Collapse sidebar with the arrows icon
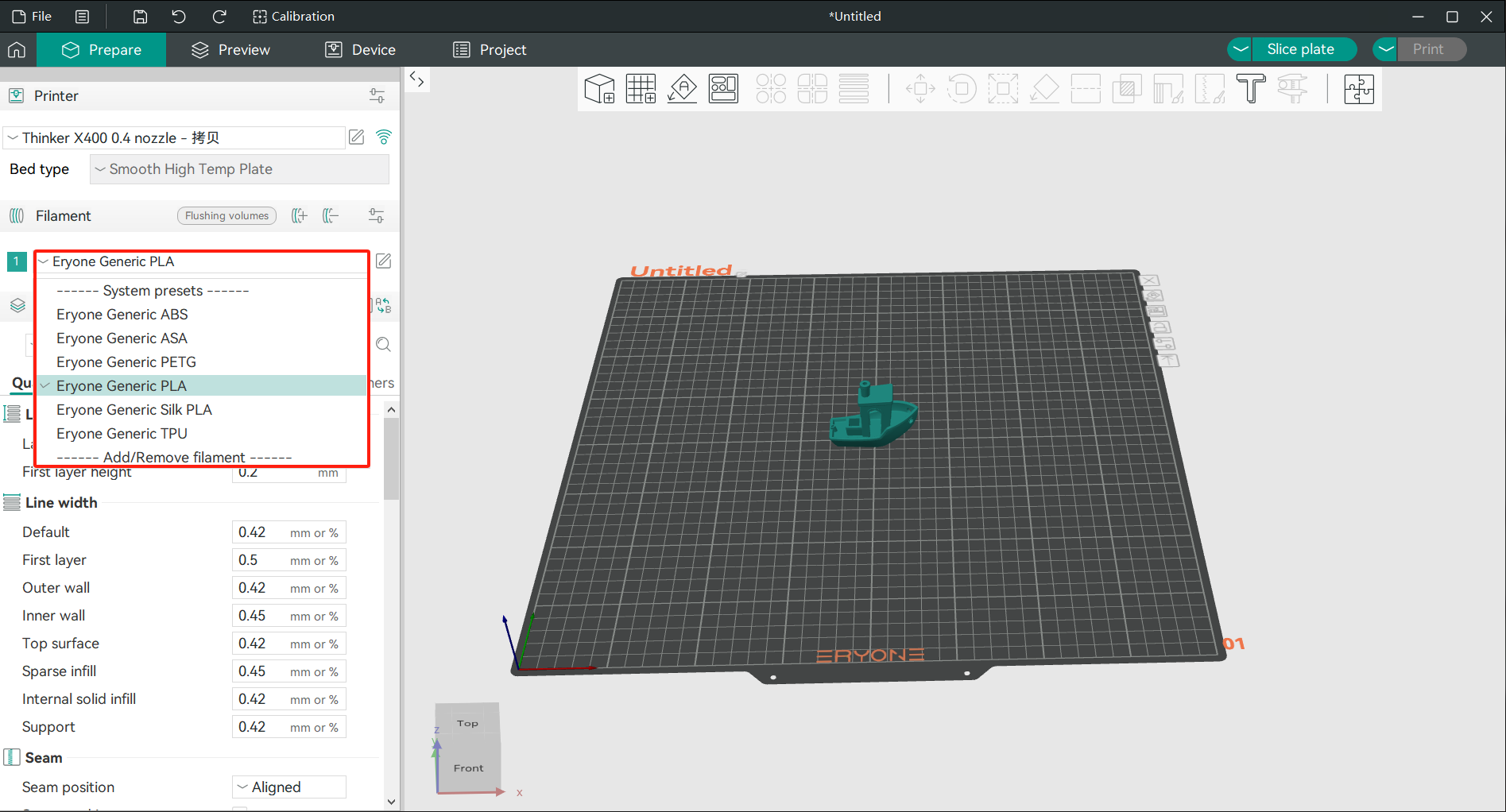 point(417,79)
